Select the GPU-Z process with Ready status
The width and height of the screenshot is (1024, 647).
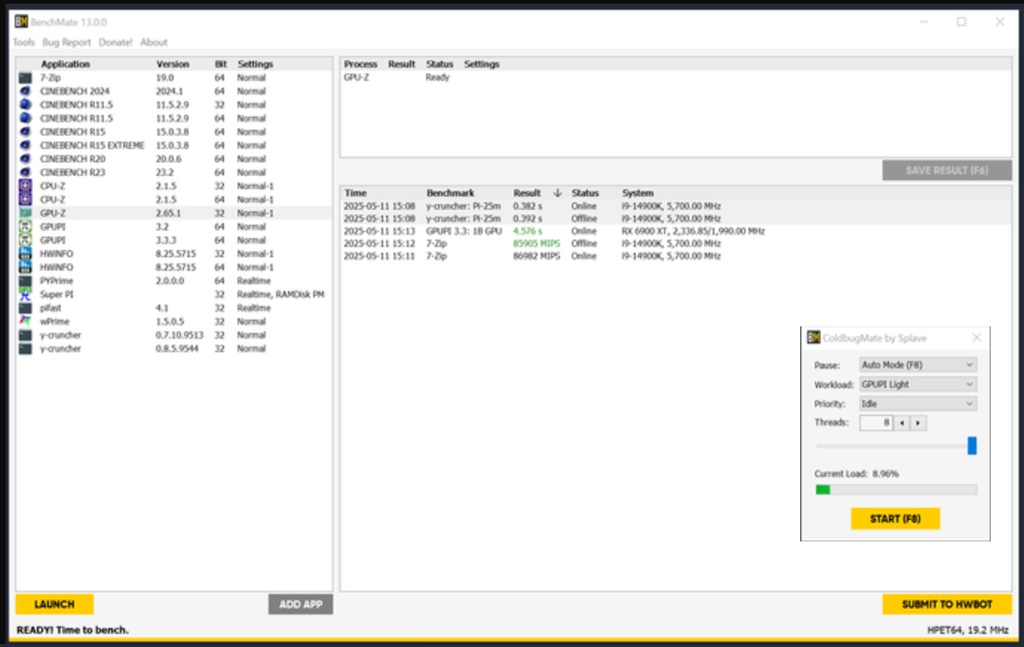click(x=676, y=77)
